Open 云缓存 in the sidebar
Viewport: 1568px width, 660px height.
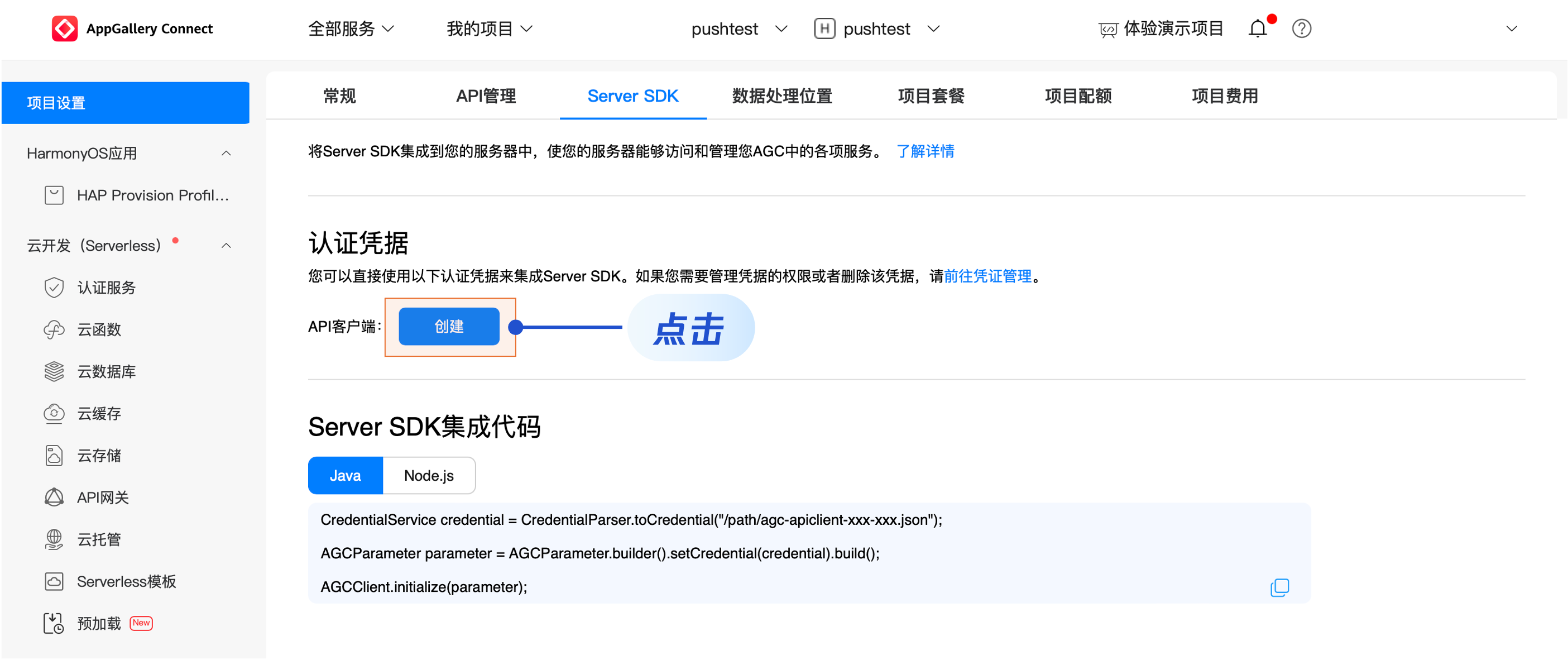[99, 413]
